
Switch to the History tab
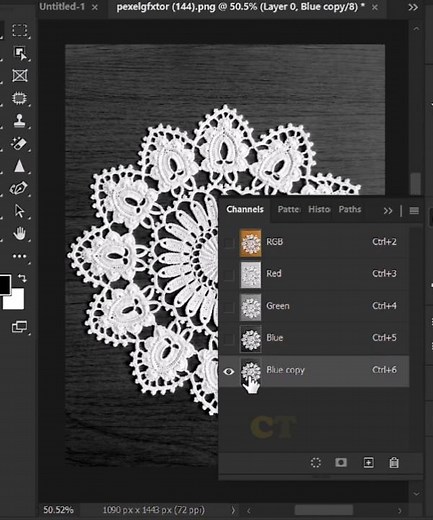(x=319, y=209)
